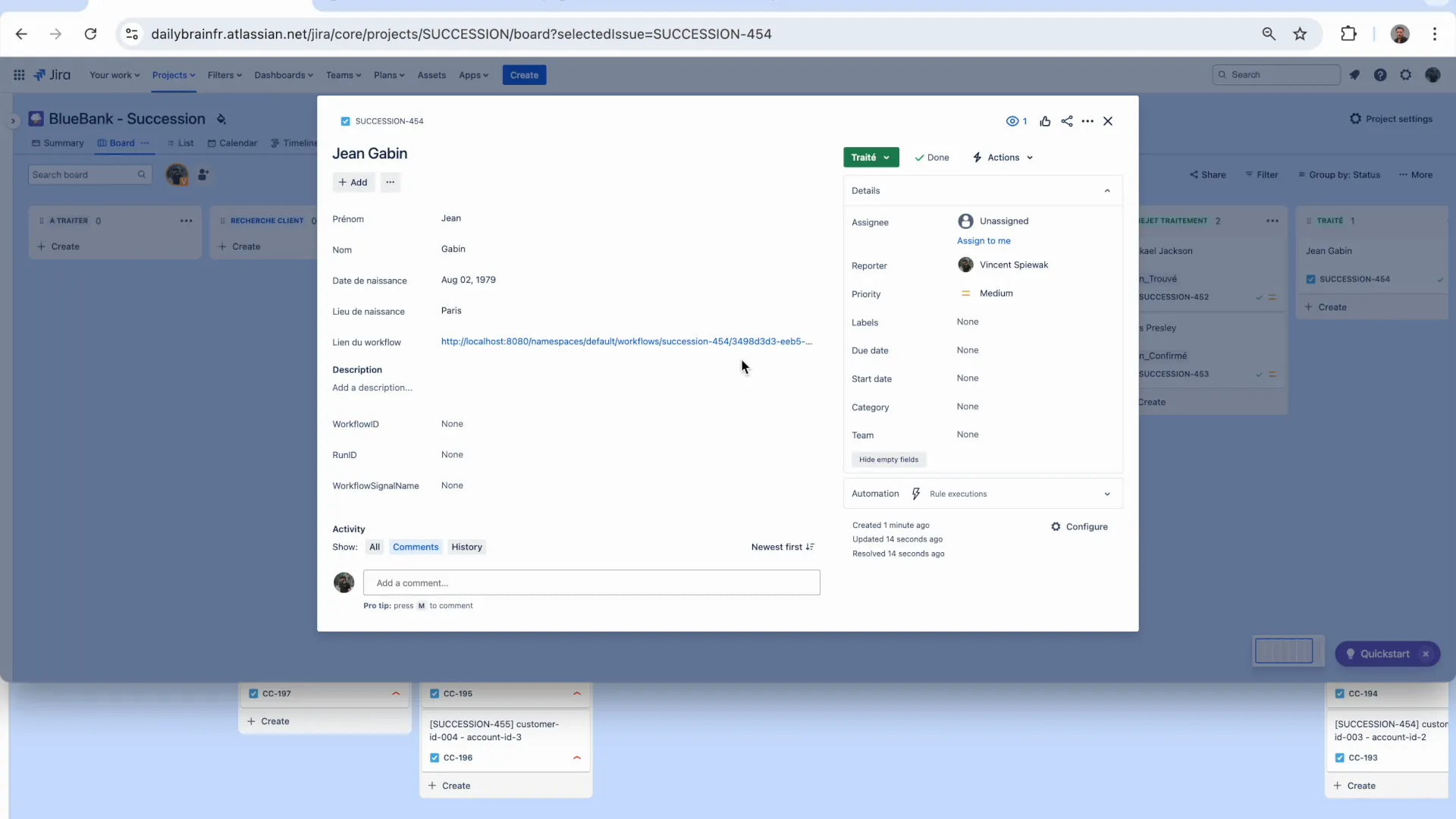Open the browser extensions puzzle icon
The image size is (1456, 819).
click(x=1348, y=34)
